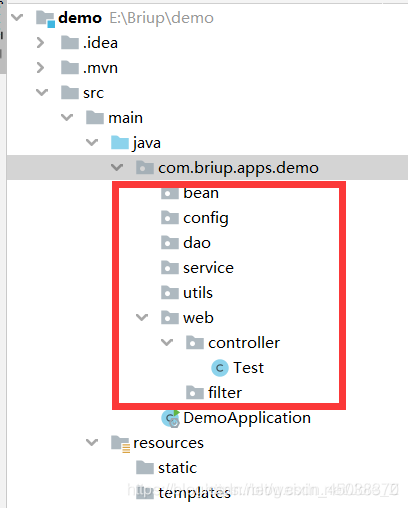Collapse the main folder chevron
Viewport: 408px width, 508px height.
pyautogui.click(x=67, y=117)
